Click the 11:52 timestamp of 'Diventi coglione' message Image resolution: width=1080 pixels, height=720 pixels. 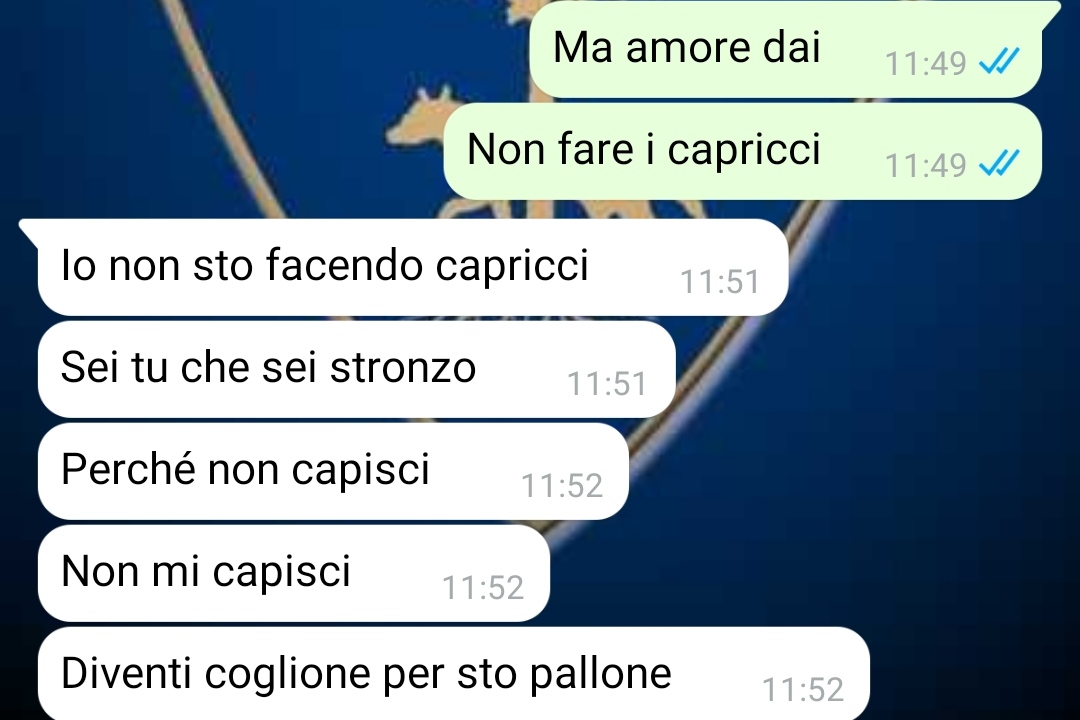click(803, 690)
